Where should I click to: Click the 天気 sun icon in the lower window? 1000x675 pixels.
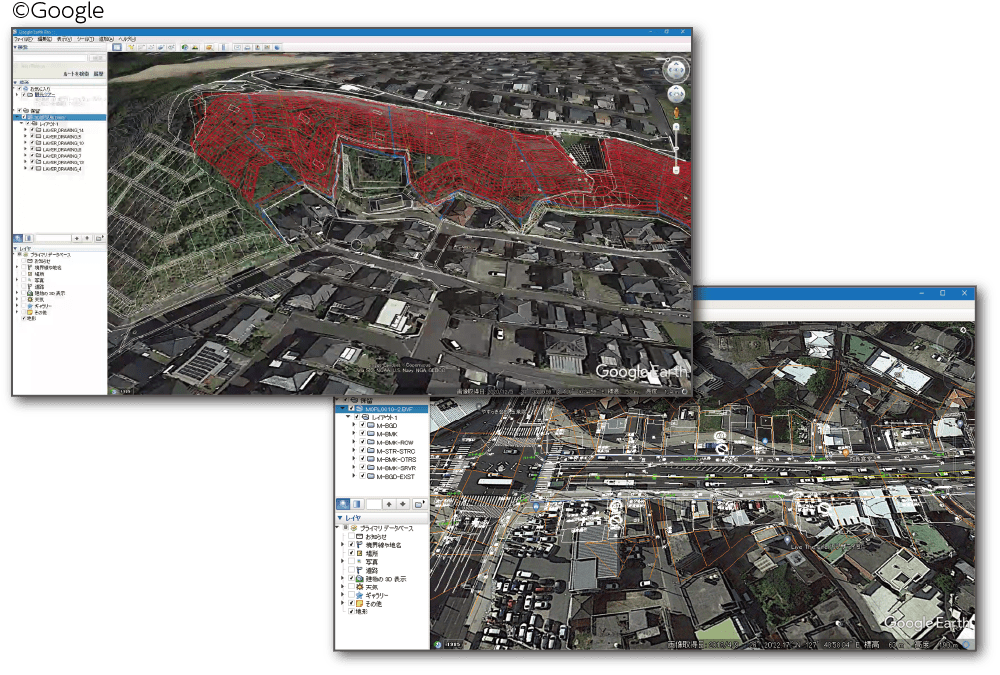[360, 587]
